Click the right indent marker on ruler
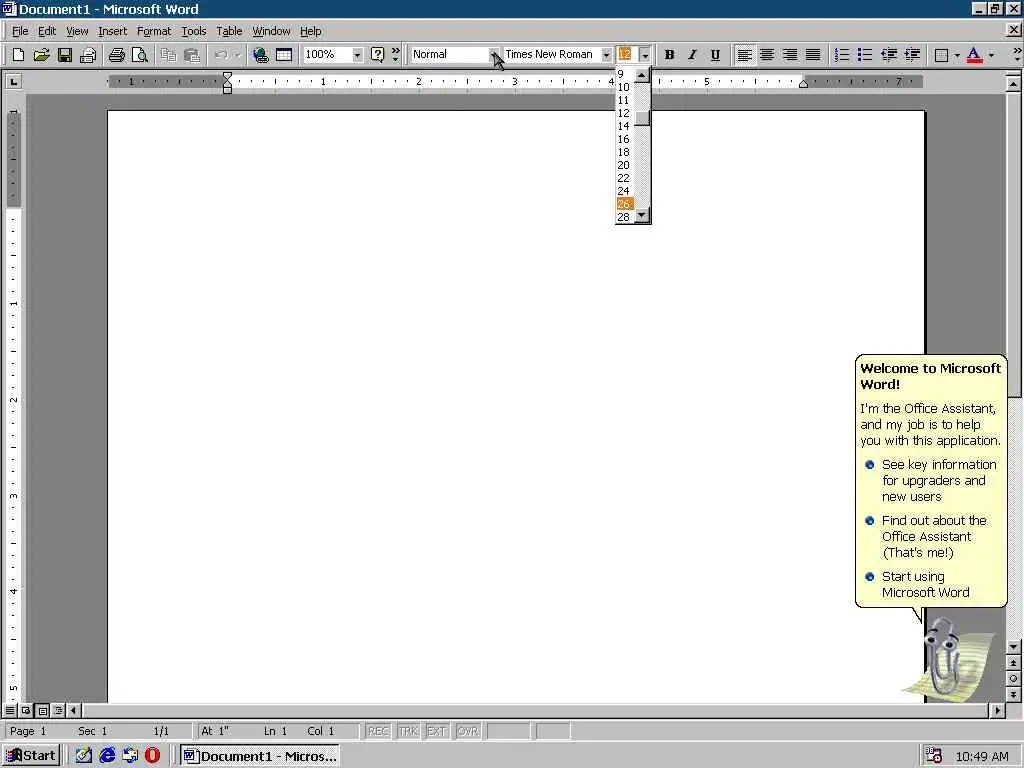 tap(804, 84)
